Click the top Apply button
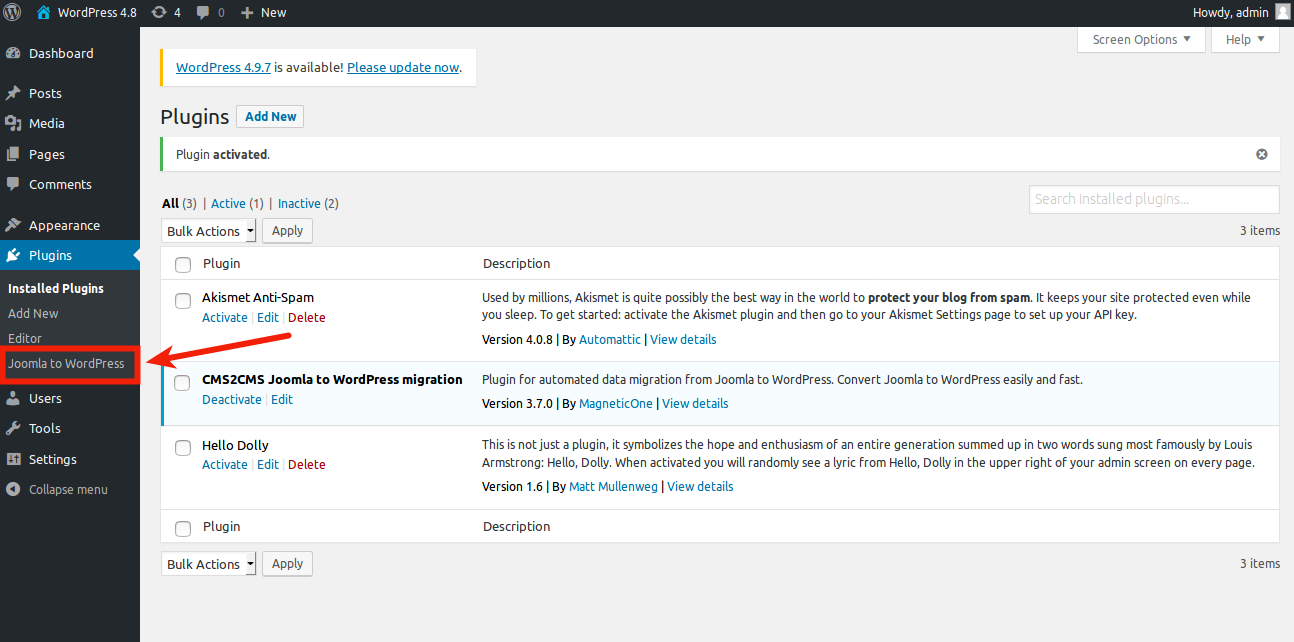 click(287, 231)
